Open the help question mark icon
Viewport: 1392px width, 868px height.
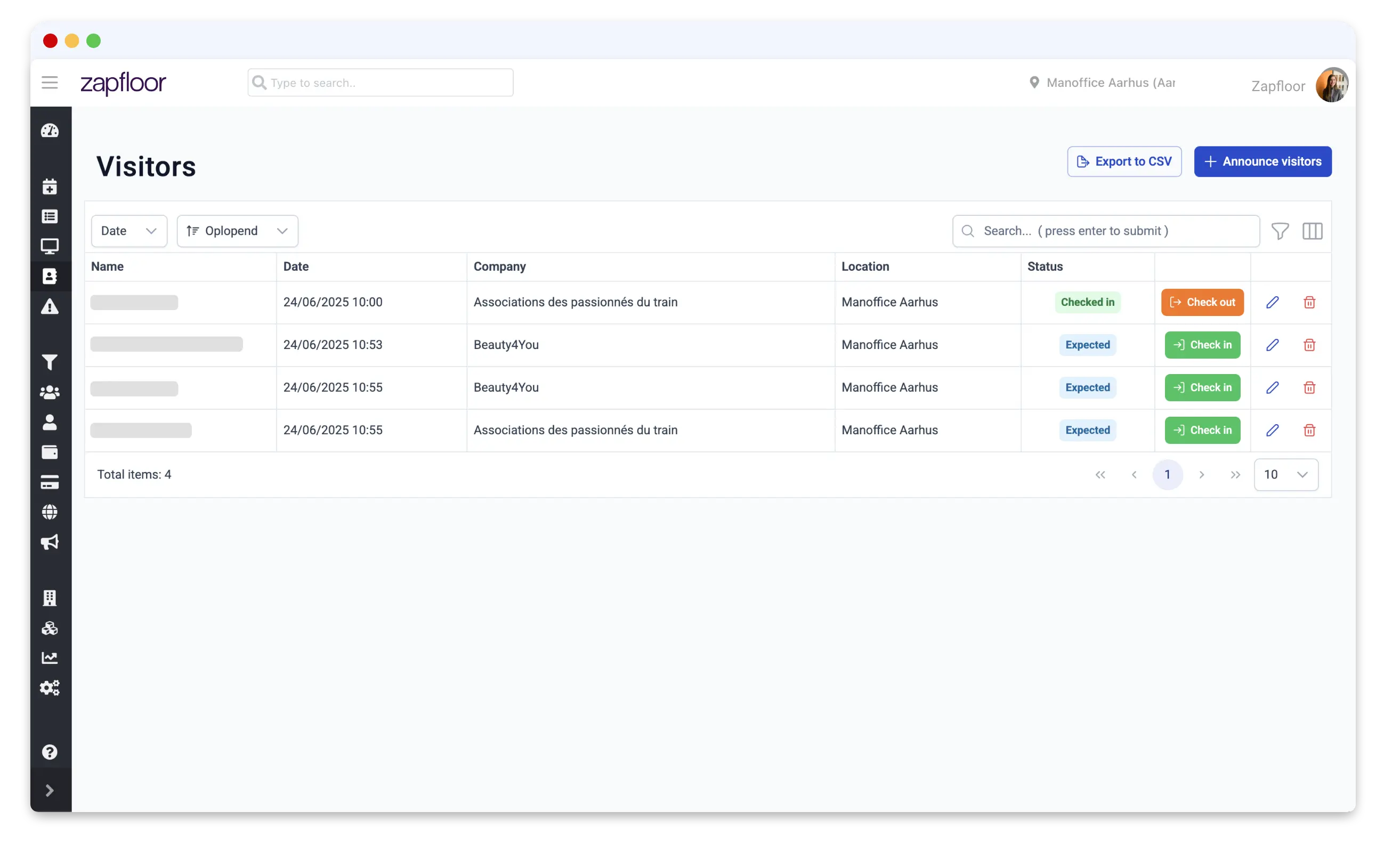[x=50, y=752]
